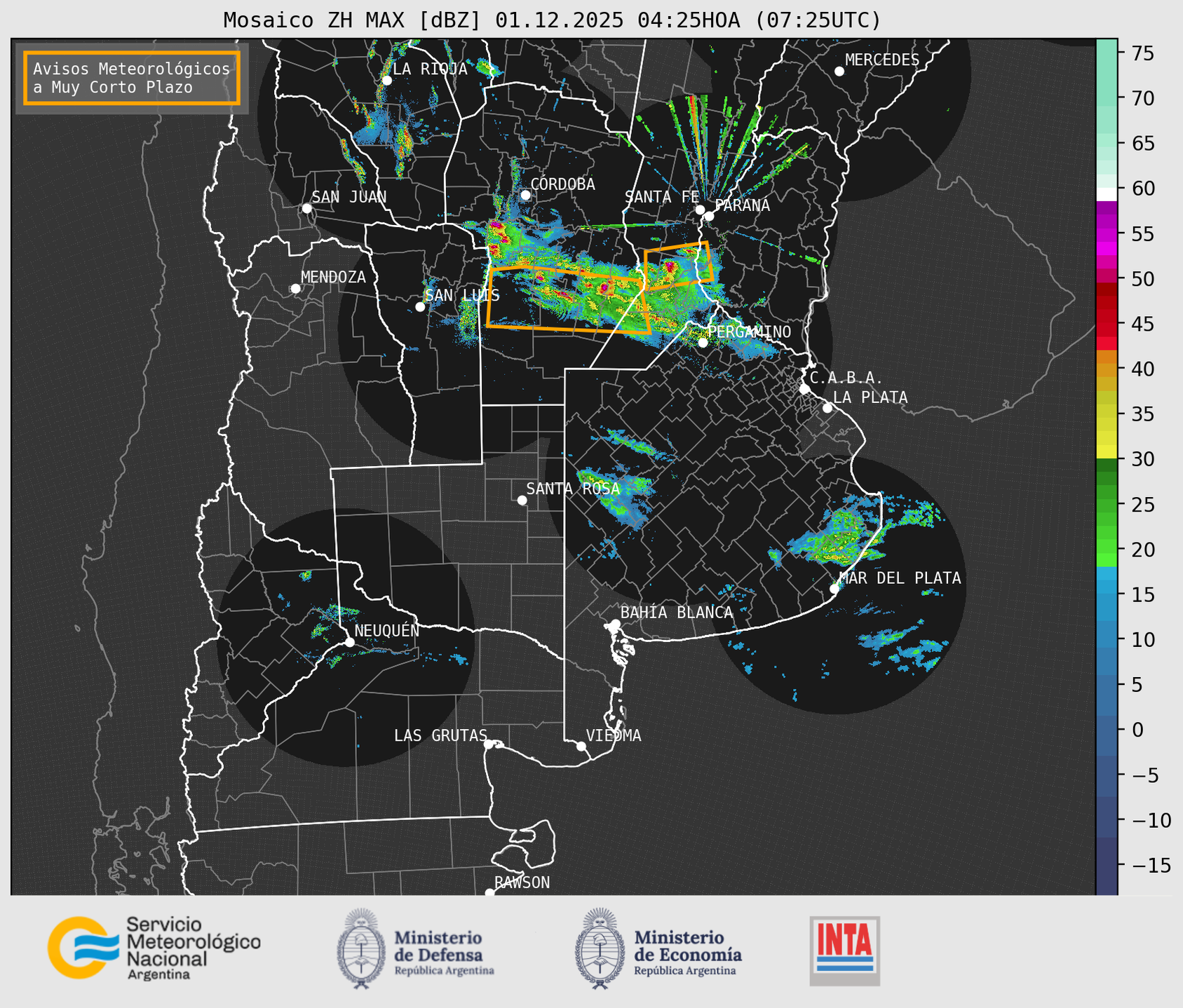The width and height of the screenshot is (1183, 1008).
Task: Click the C.A.B.A. city marker dot
Action: [804, 389]
